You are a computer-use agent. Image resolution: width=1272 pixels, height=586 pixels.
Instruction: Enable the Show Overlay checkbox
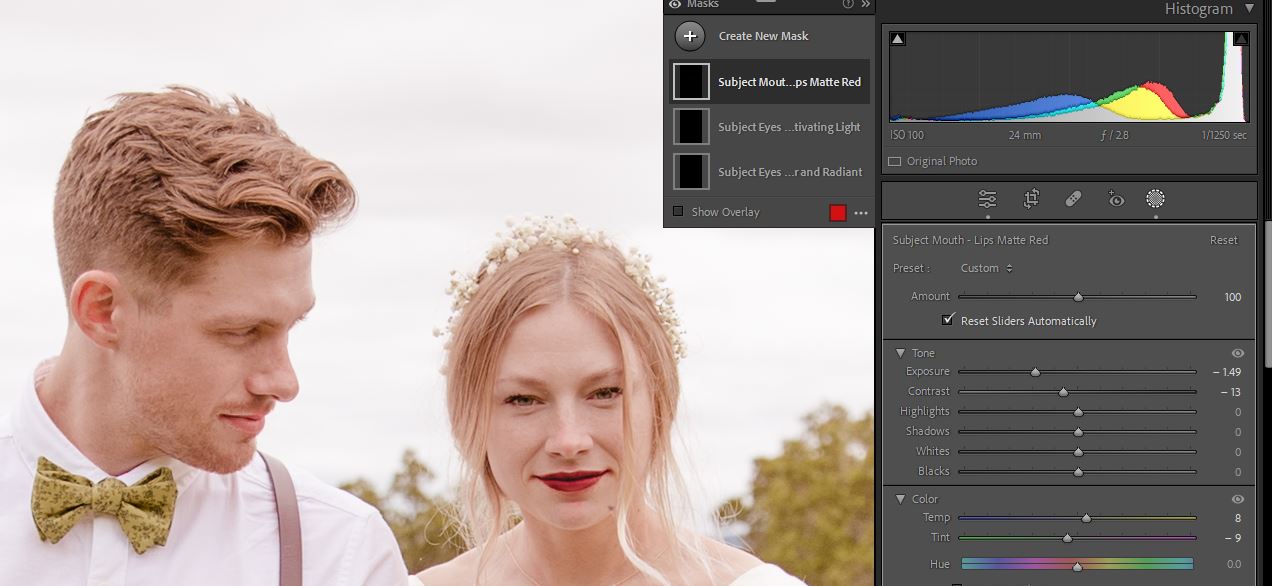pos(678,212)
